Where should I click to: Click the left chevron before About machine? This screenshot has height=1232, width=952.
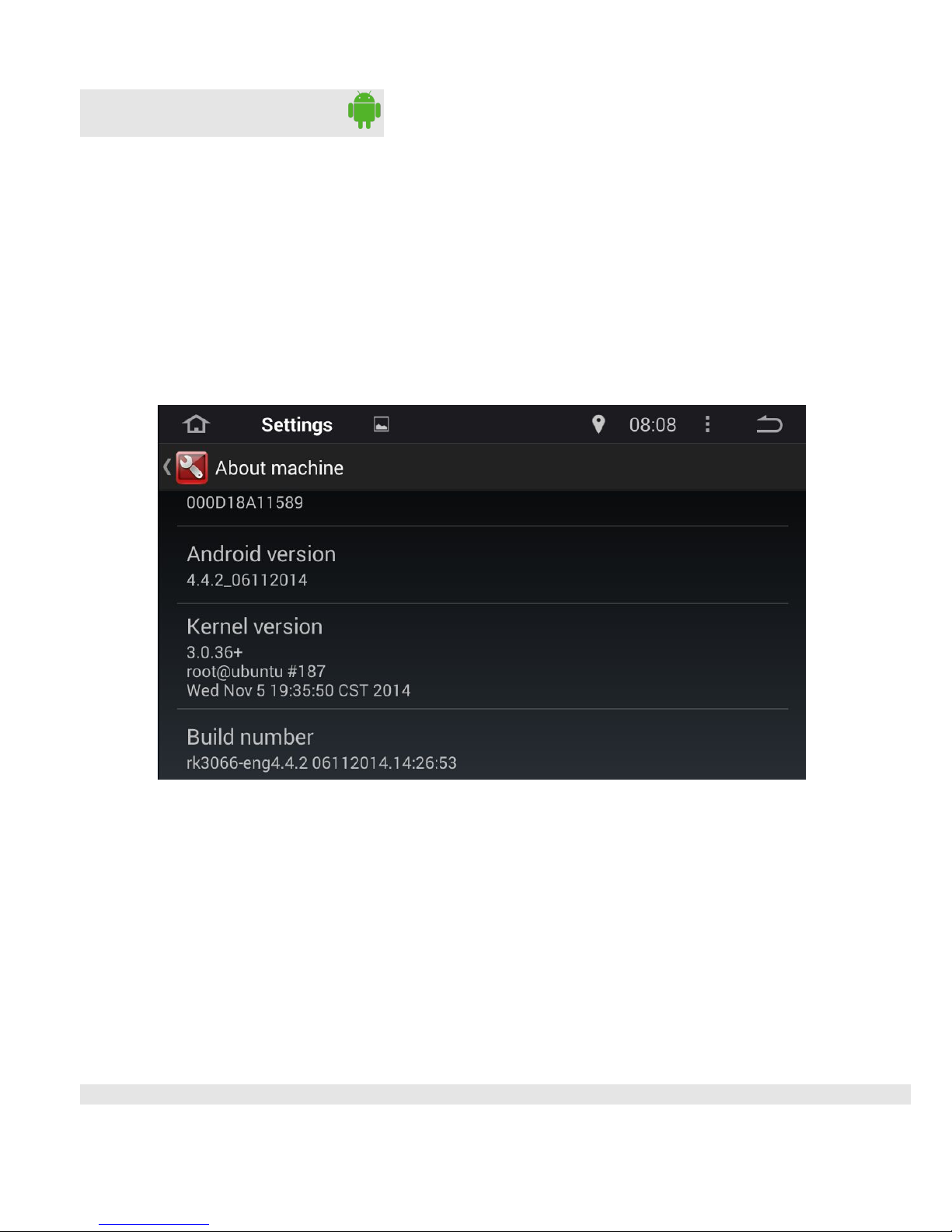click(167, 467)
